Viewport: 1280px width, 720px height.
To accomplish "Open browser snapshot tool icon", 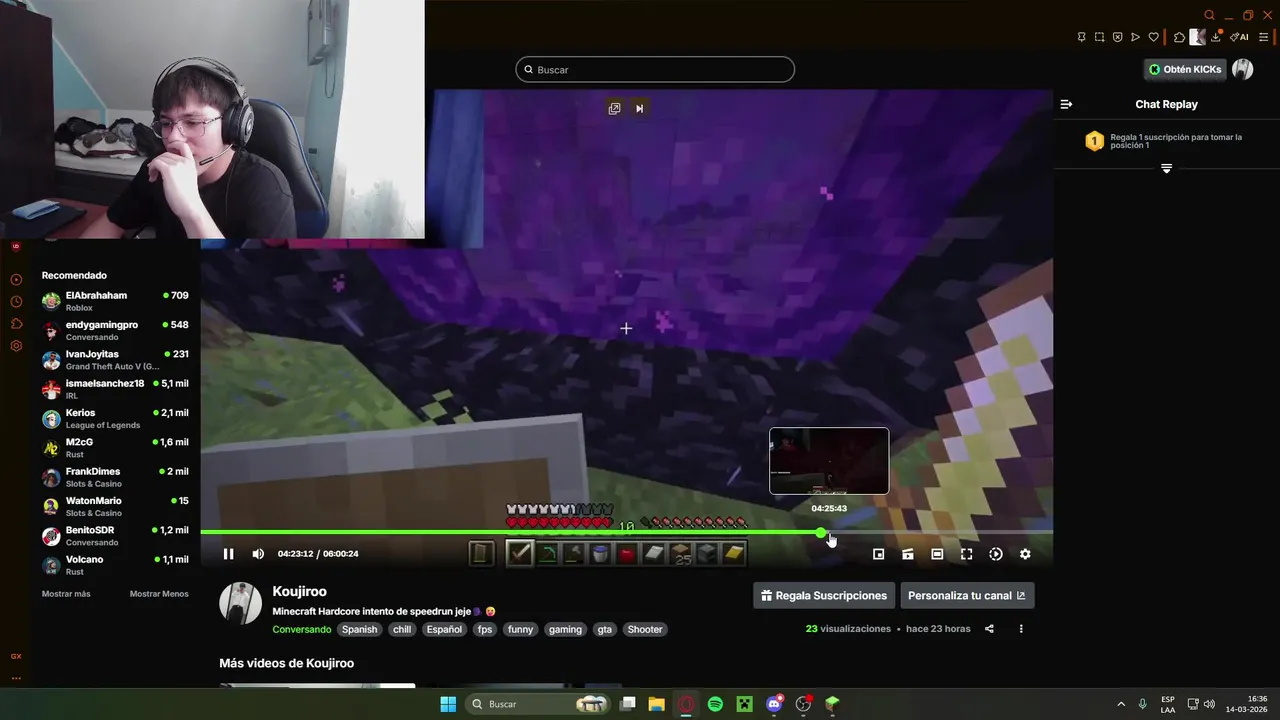I will 1099,37.
